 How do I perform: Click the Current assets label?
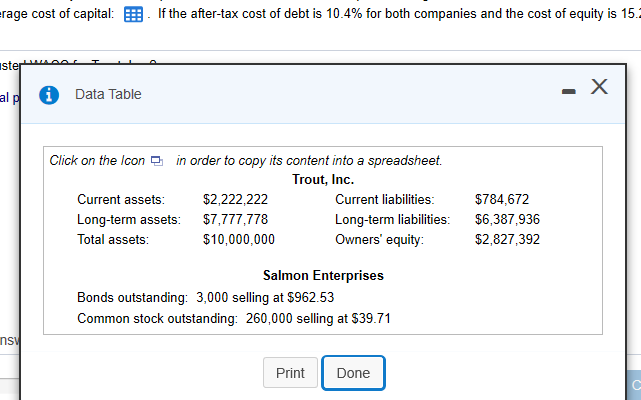point(121,200)
